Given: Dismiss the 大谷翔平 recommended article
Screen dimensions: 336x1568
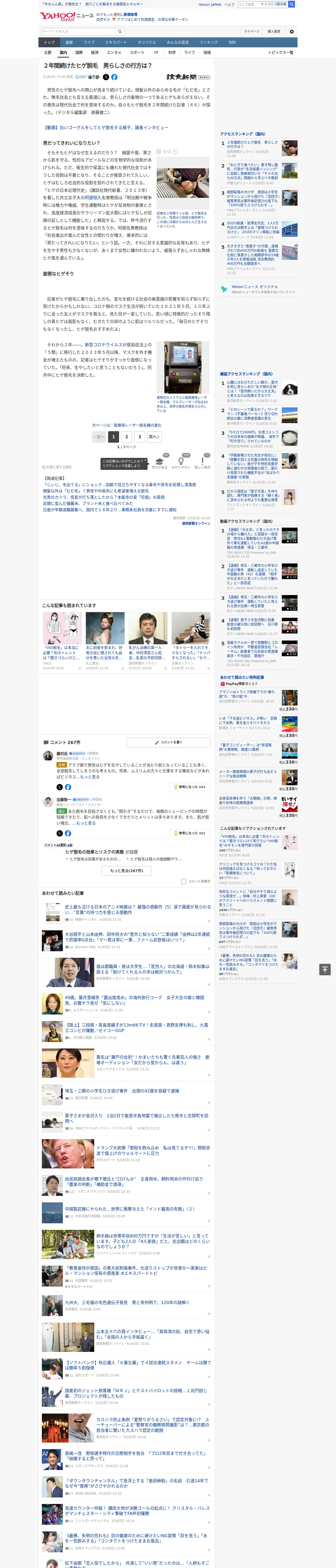Looking at the screenshot, I should (x=209, y=949).
